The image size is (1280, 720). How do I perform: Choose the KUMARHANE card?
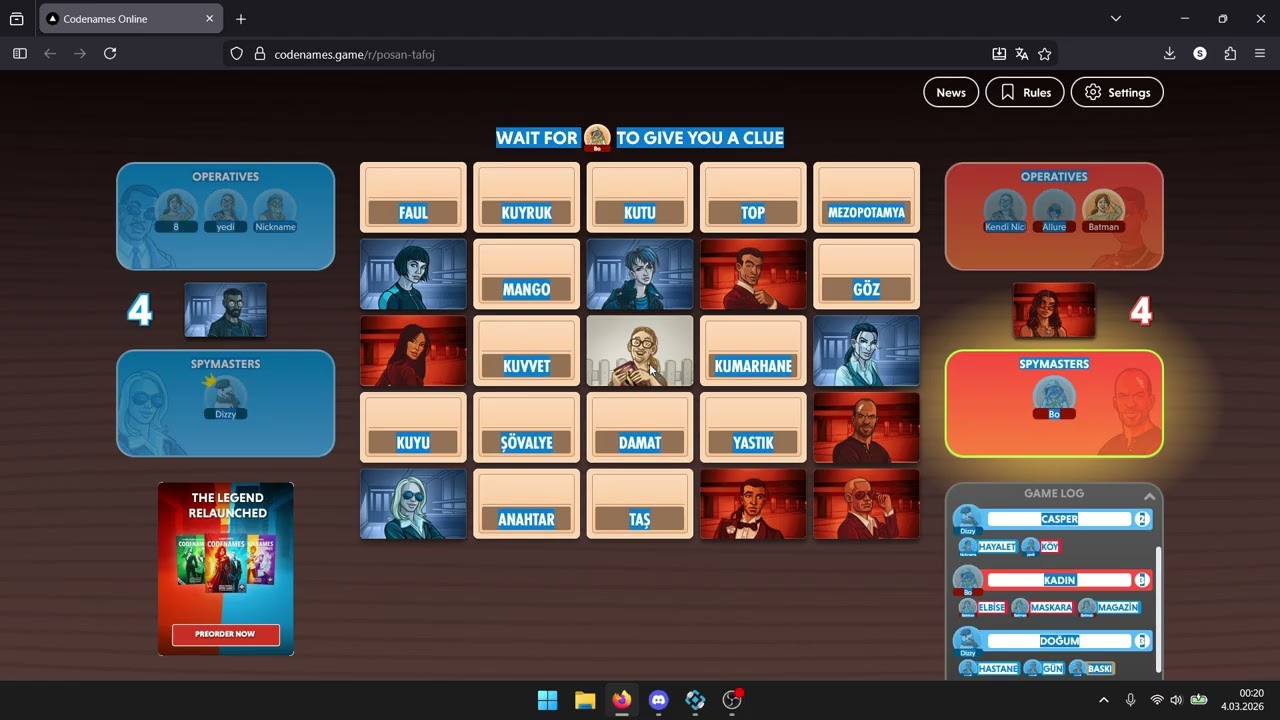(x=753, y=351)
